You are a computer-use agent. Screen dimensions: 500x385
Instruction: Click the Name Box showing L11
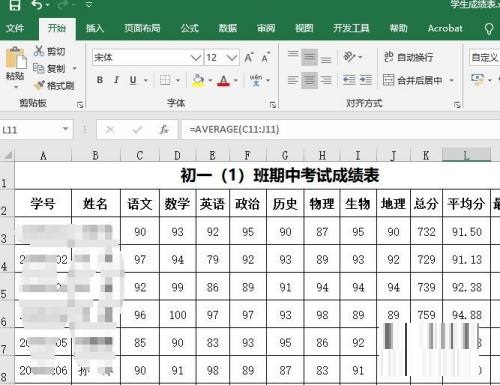pos(31,129)
